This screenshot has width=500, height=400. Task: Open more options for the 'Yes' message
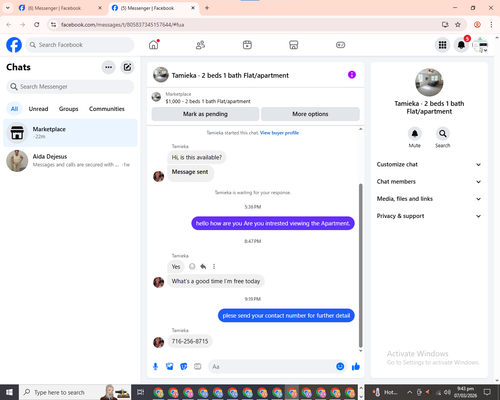[214, 266]
